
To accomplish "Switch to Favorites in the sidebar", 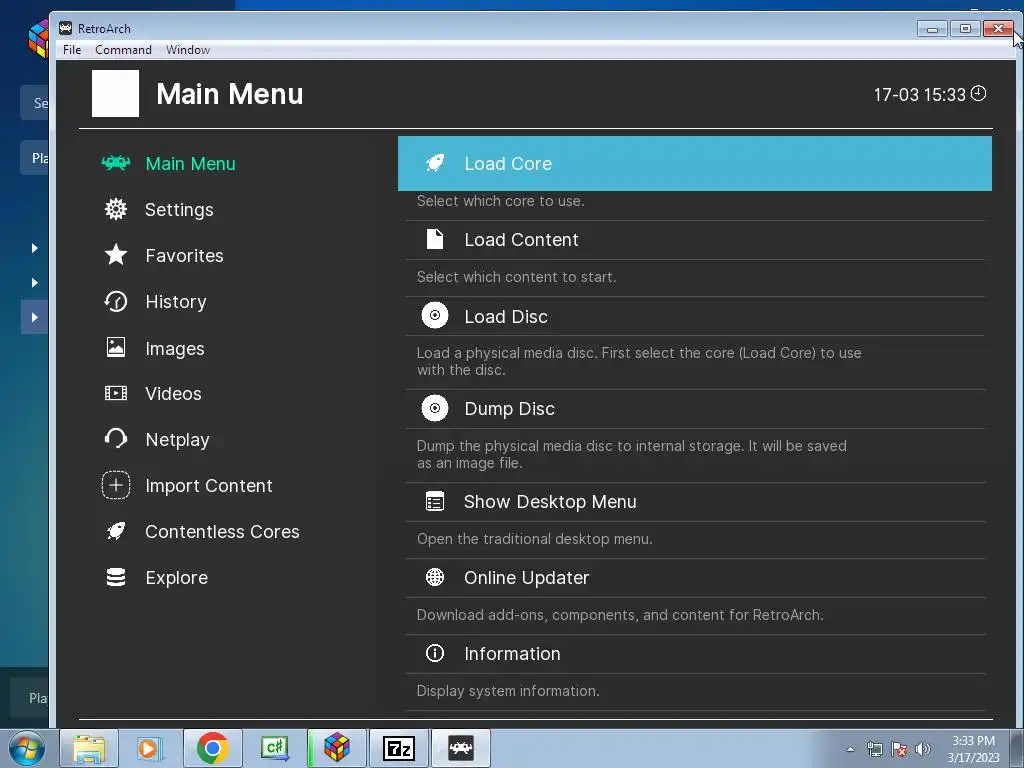I will tap(184, 255).
